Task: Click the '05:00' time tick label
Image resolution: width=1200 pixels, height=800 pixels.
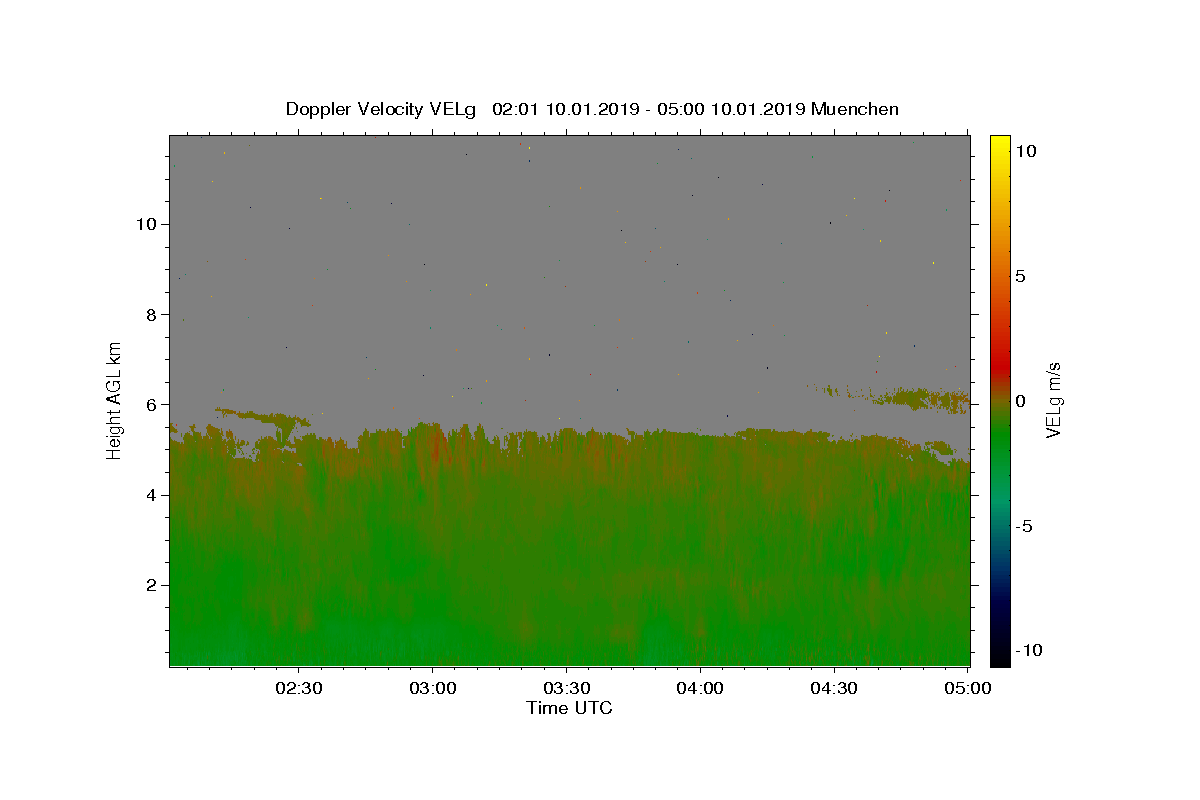Action: tap(968, 688)
